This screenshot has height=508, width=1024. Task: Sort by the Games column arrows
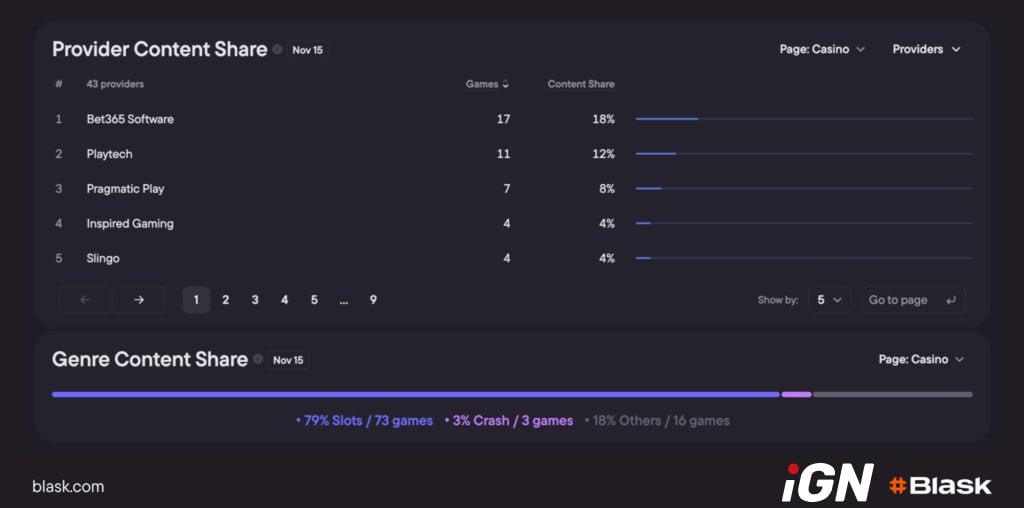click(x=505, y=84)
